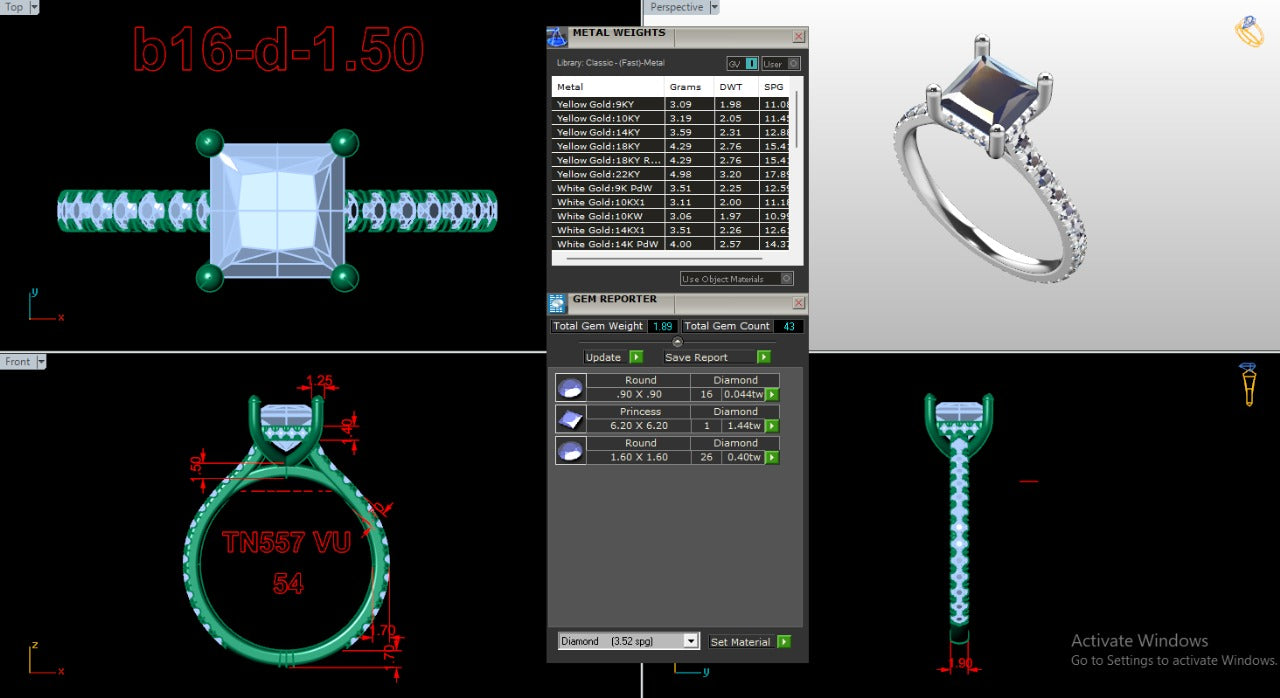Click the SPG column header
This screenshot has height=698, width=1280.
(x=775, y=87)
